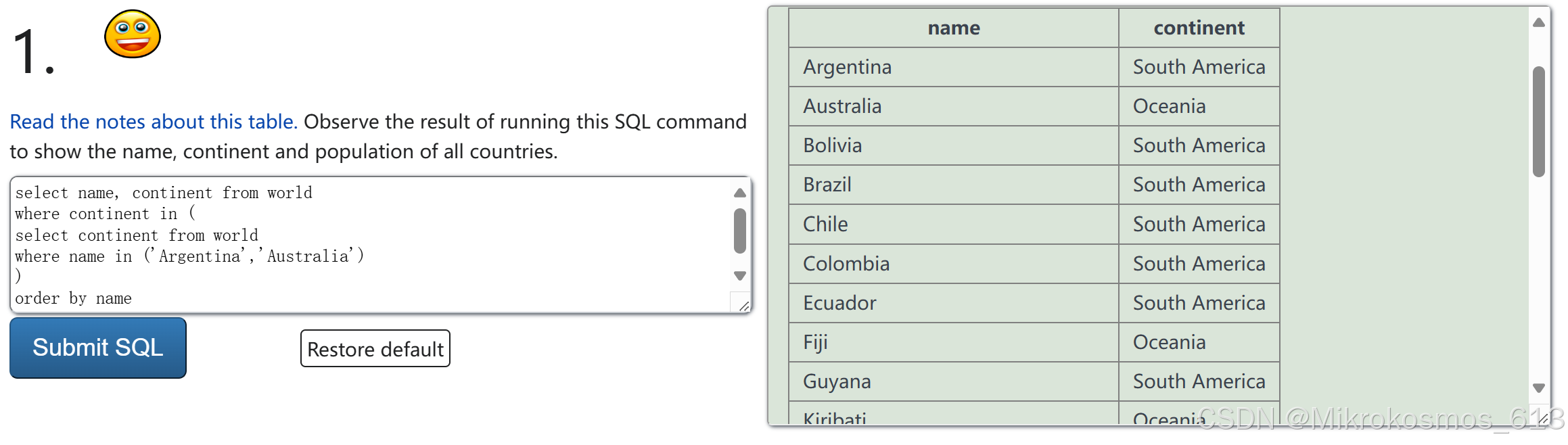Click the Guyana row in the results table
The width and height of the screenshot is (1568, 445).
(952, 381)
